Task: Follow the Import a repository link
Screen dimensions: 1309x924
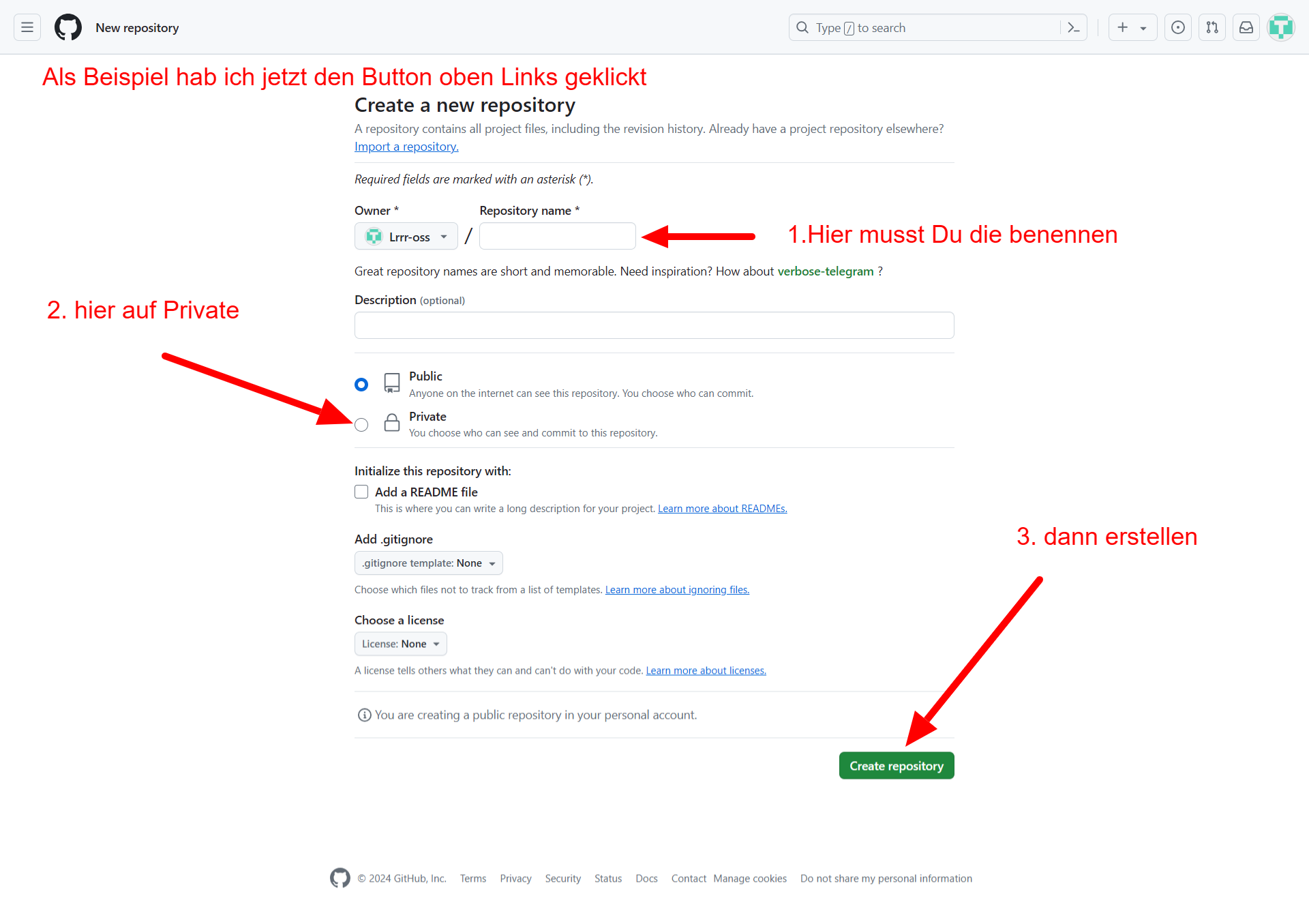Action: tap(406, 147)
